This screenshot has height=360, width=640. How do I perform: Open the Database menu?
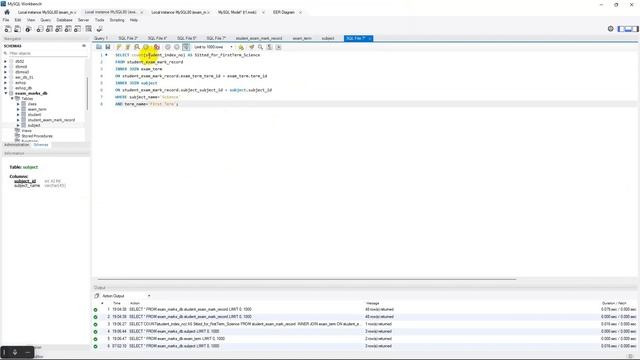64,20
